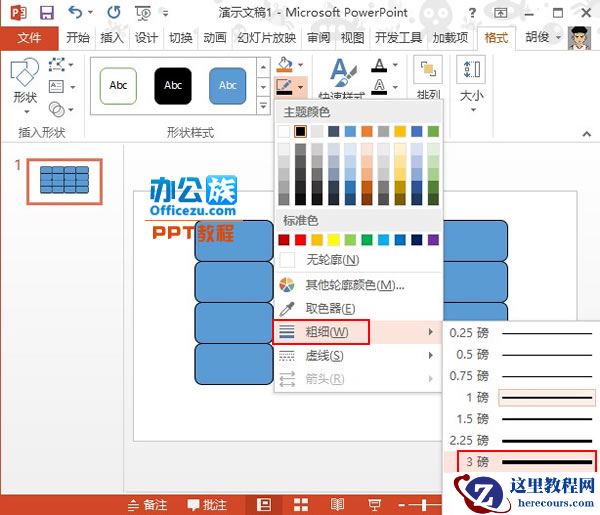Image resolution: width=600 pixels, height=515 pixels.
Task: Click the Edit Shape icon
Action: pos(57,65)
